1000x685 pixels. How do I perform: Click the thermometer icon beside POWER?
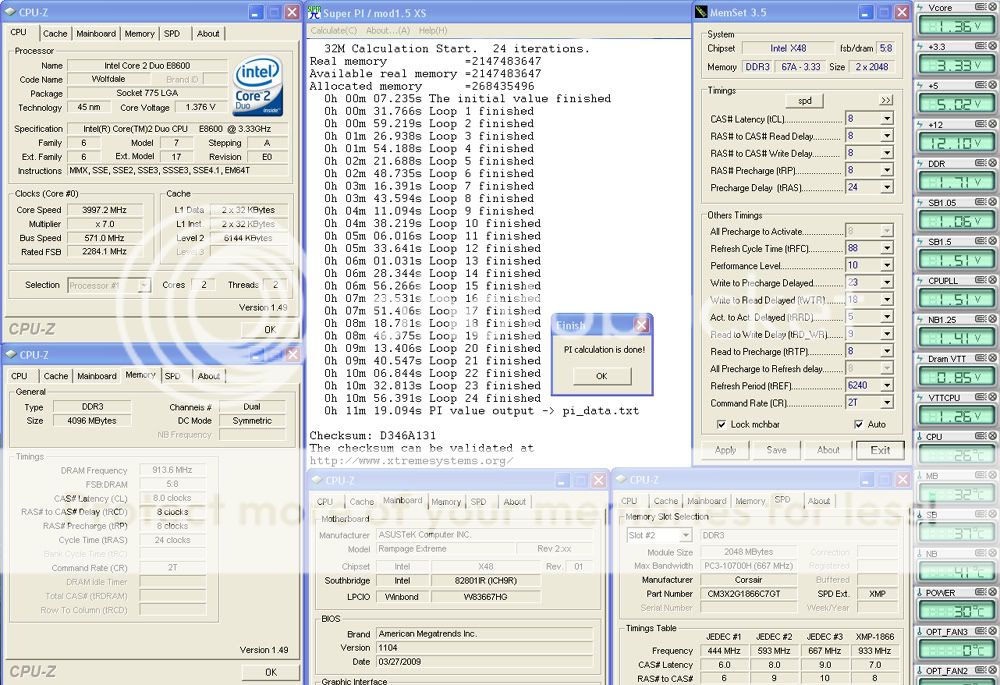point(920,593)
